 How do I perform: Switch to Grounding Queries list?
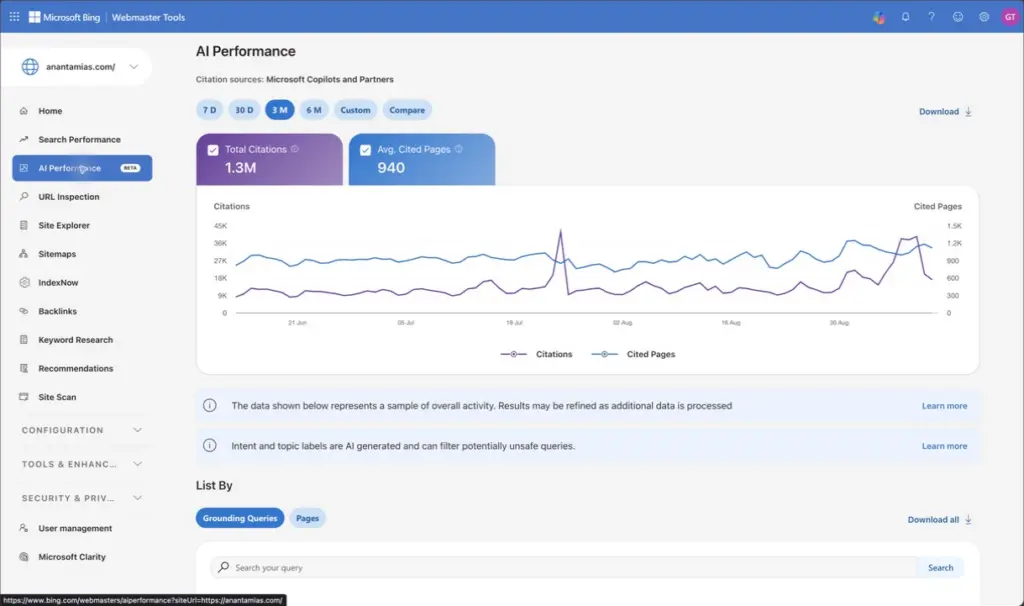point(240,518)
